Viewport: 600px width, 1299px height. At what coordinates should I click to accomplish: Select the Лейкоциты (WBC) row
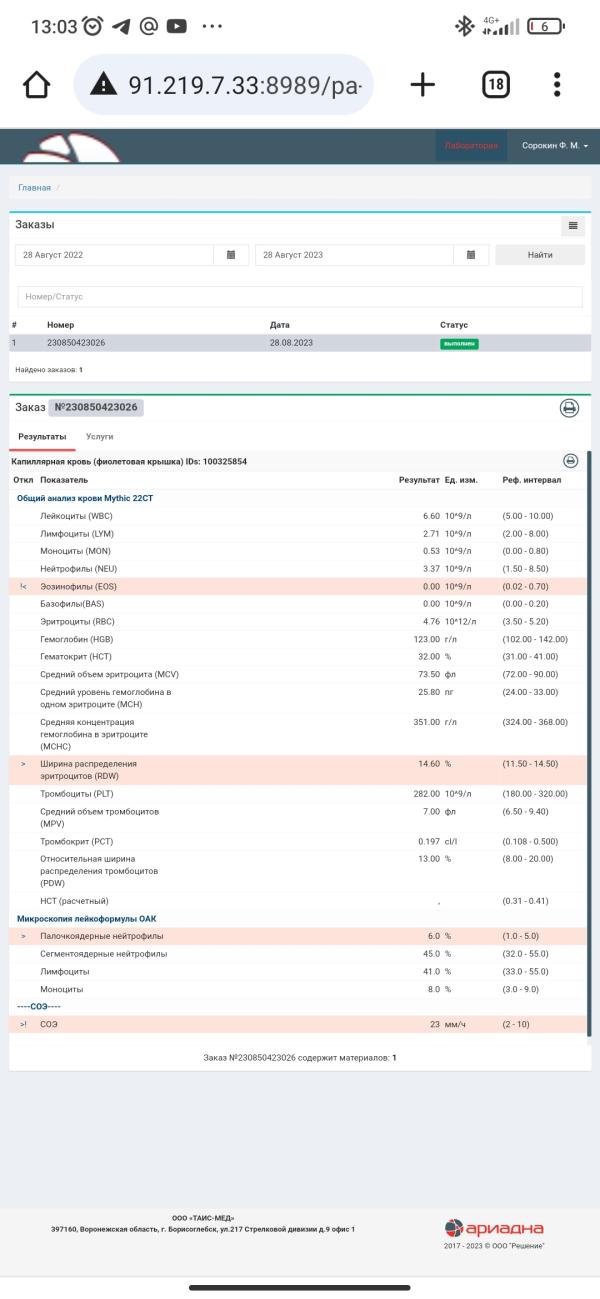coord(300,516)
